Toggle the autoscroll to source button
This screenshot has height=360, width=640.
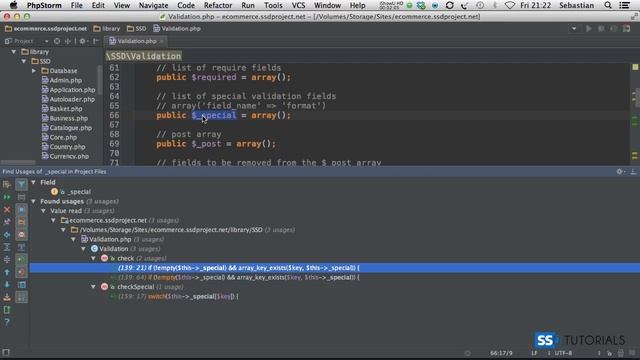click(x=21, y=284)
